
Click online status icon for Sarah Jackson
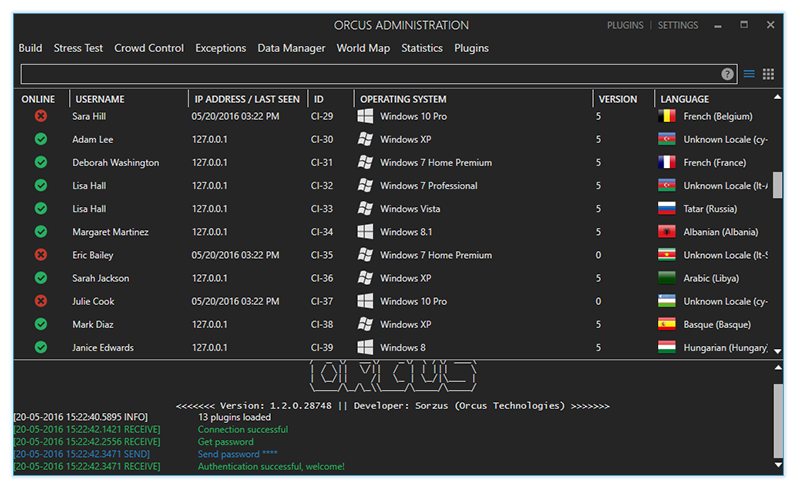[41, 278]
